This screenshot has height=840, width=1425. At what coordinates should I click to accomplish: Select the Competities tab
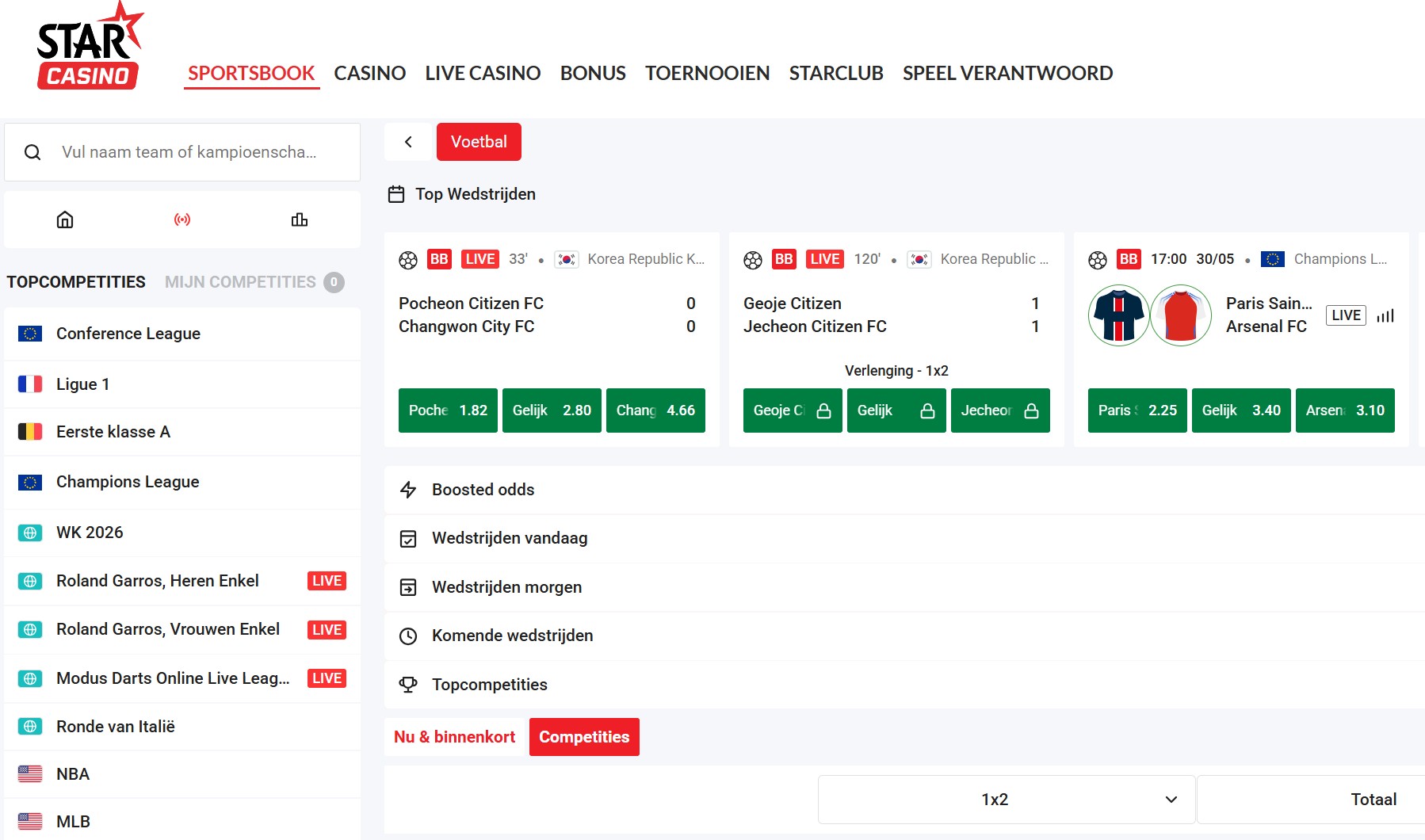[x=584, y=737]
